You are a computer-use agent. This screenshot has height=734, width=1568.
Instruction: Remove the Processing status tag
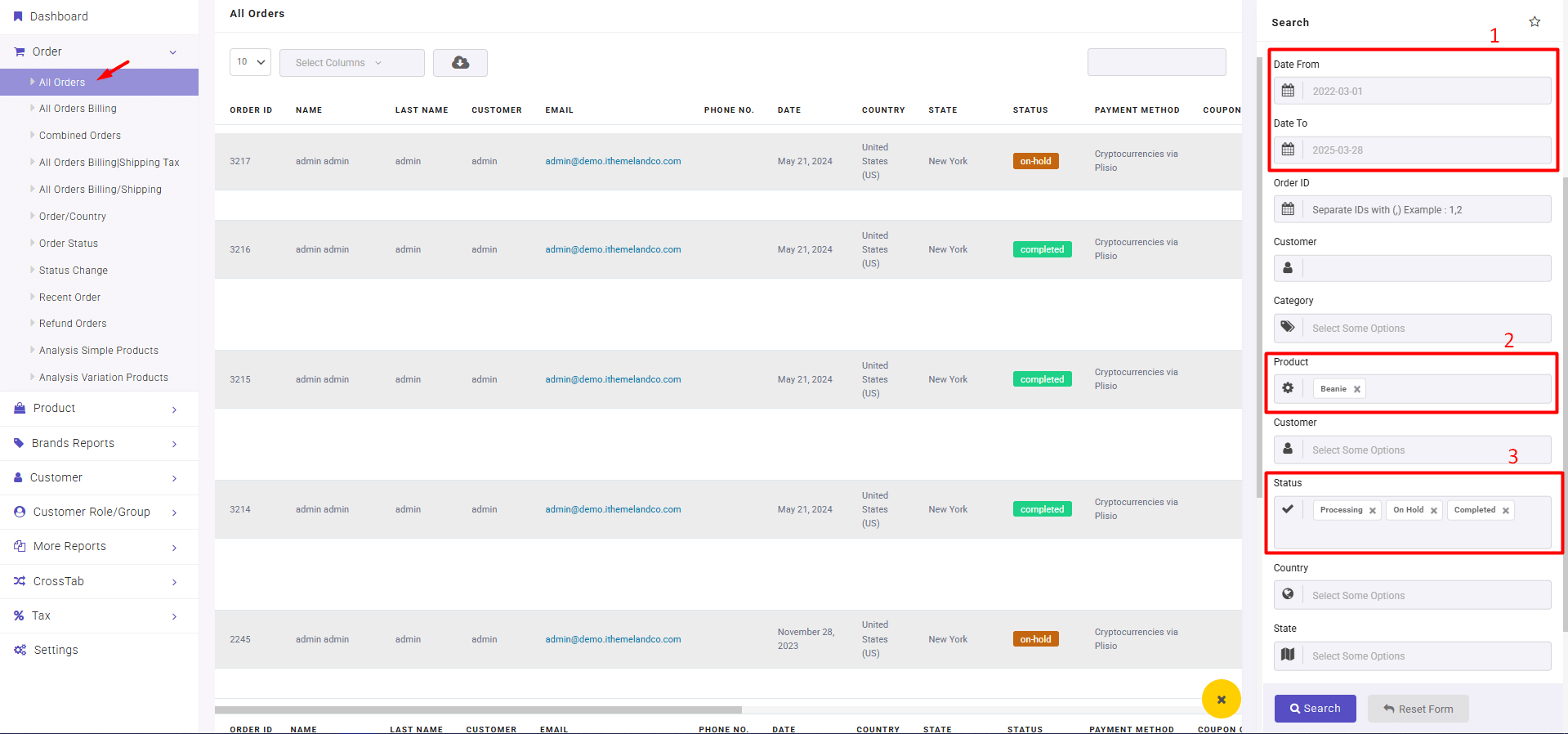pyautogui.click(x=1373, y=510)
